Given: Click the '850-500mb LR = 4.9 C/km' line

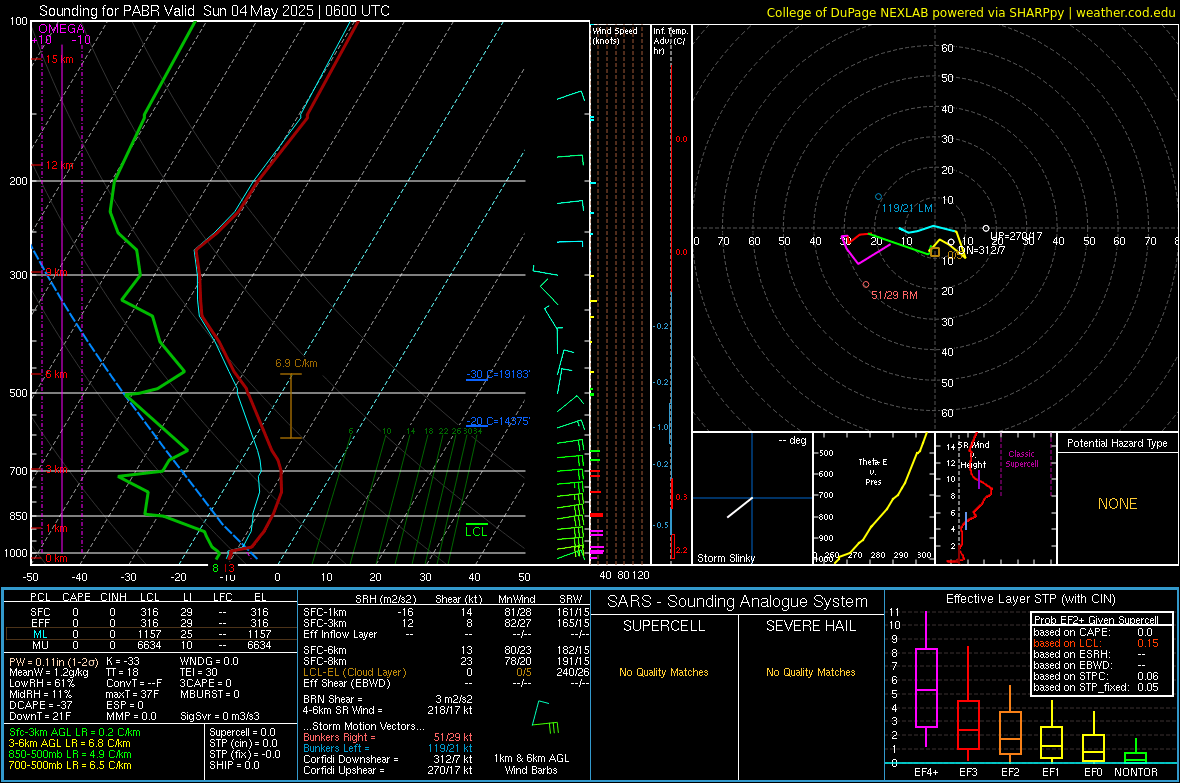Looking at the screenshot, I should tap(70, 754).
